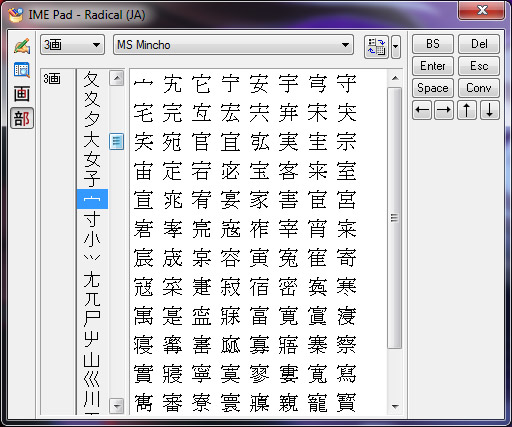Insert the character 富
Viewport: 512px width, 427px height.
[x=259, y=316]
